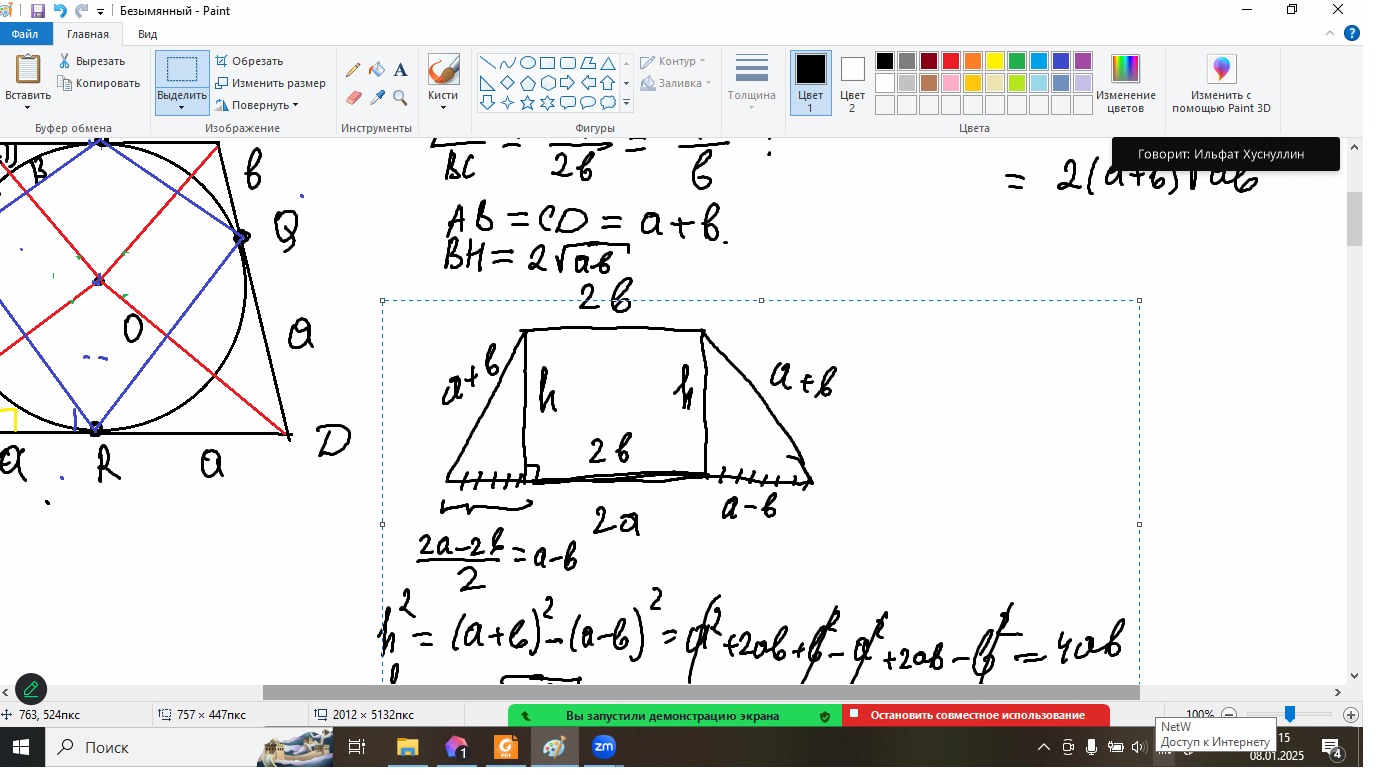The image size is (1381, 775).
Task: Open the File (Файл) menu
Action: tap(25, 34)
